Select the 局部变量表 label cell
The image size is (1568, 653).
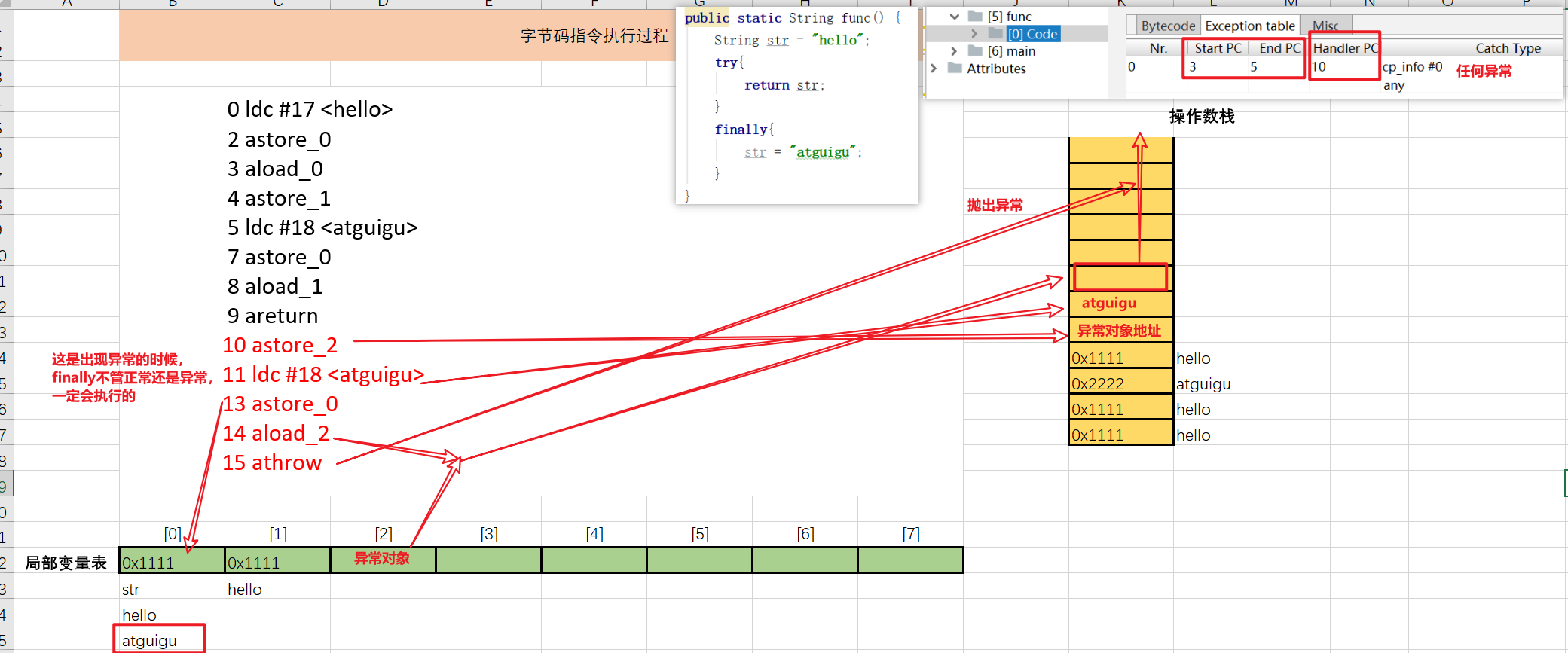click(x=66, y=563)
